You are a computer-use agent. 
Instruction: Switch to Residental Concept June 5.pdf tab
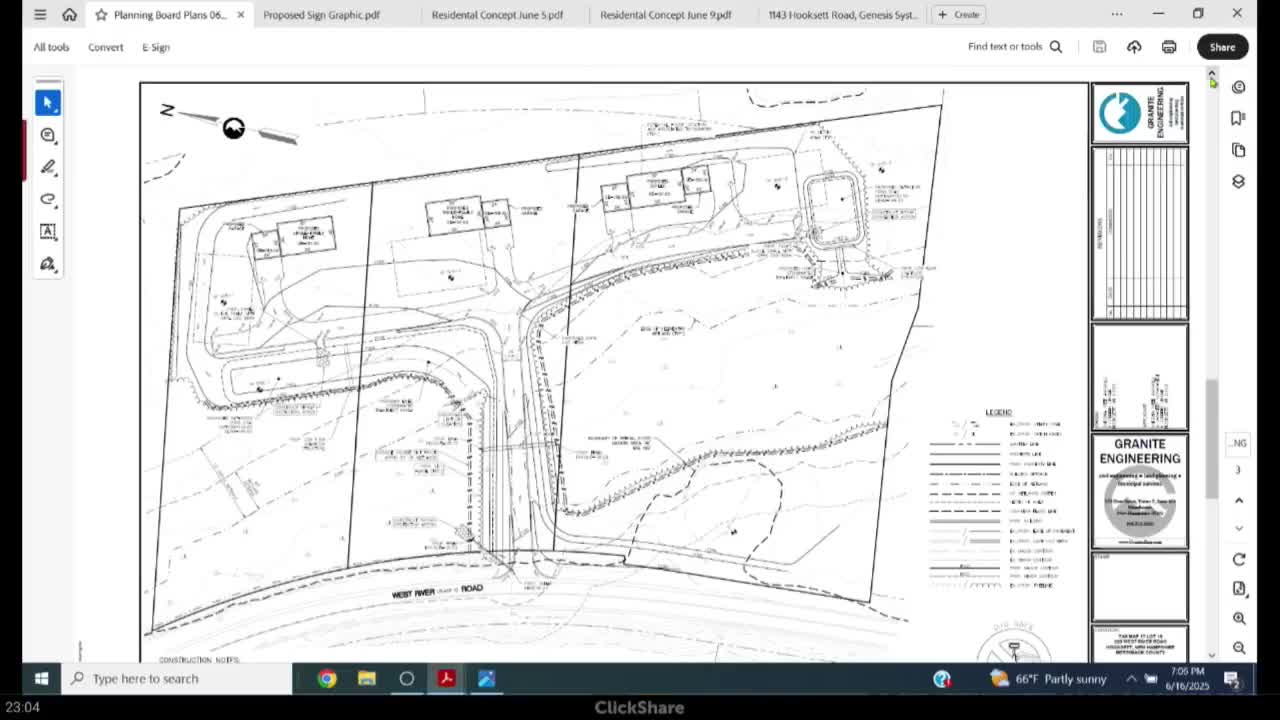tap(497, 15)
